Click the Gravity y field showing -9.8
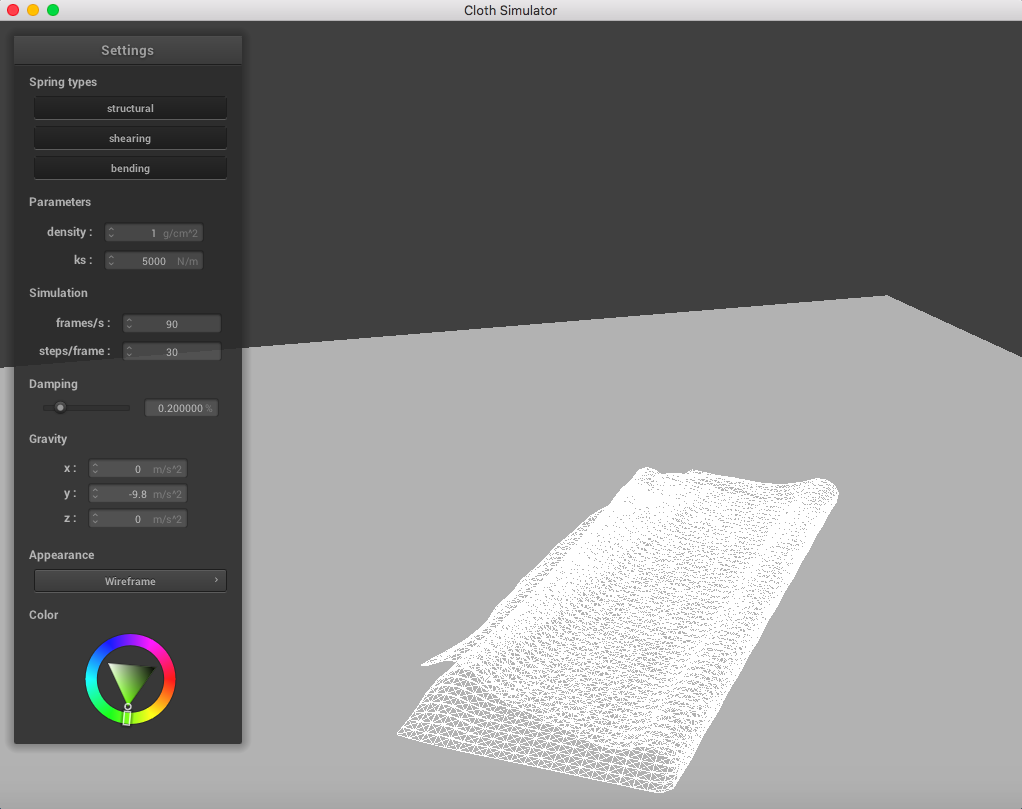Screen dimensions: 1022x809 pyautogui.click(x=138, y=494)
